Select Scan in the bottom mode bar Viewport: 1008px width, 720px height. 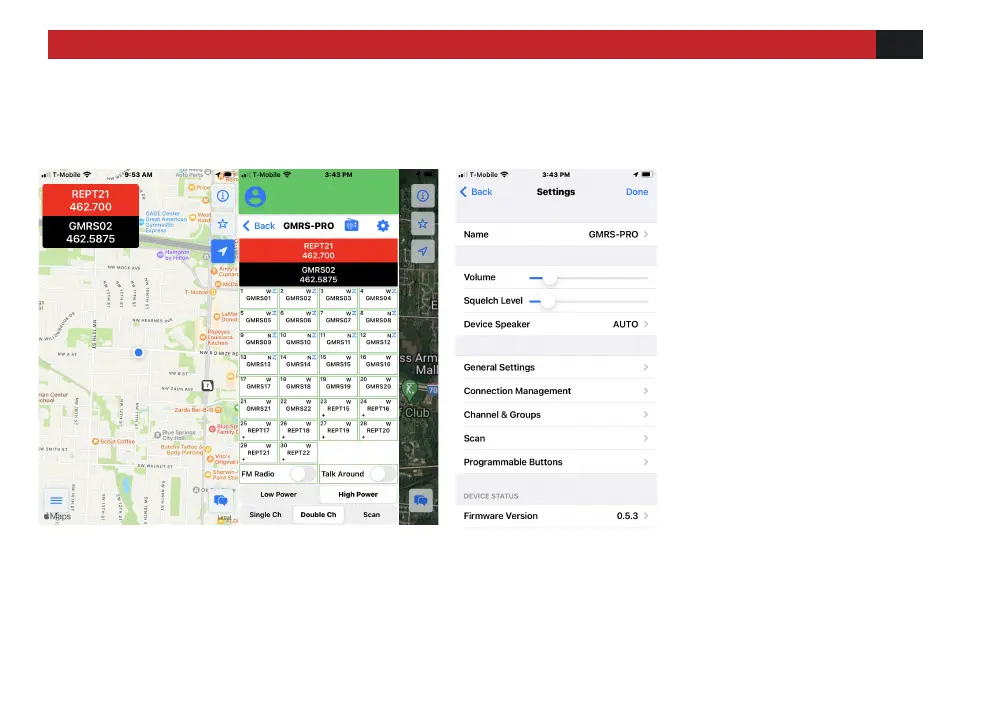[372, 514]
